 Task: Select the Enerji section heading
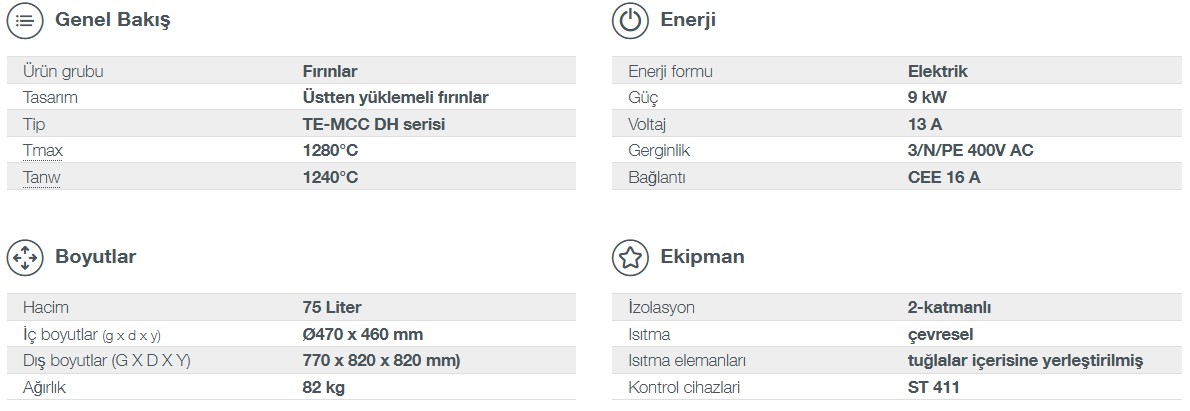(x=688, y=20)
